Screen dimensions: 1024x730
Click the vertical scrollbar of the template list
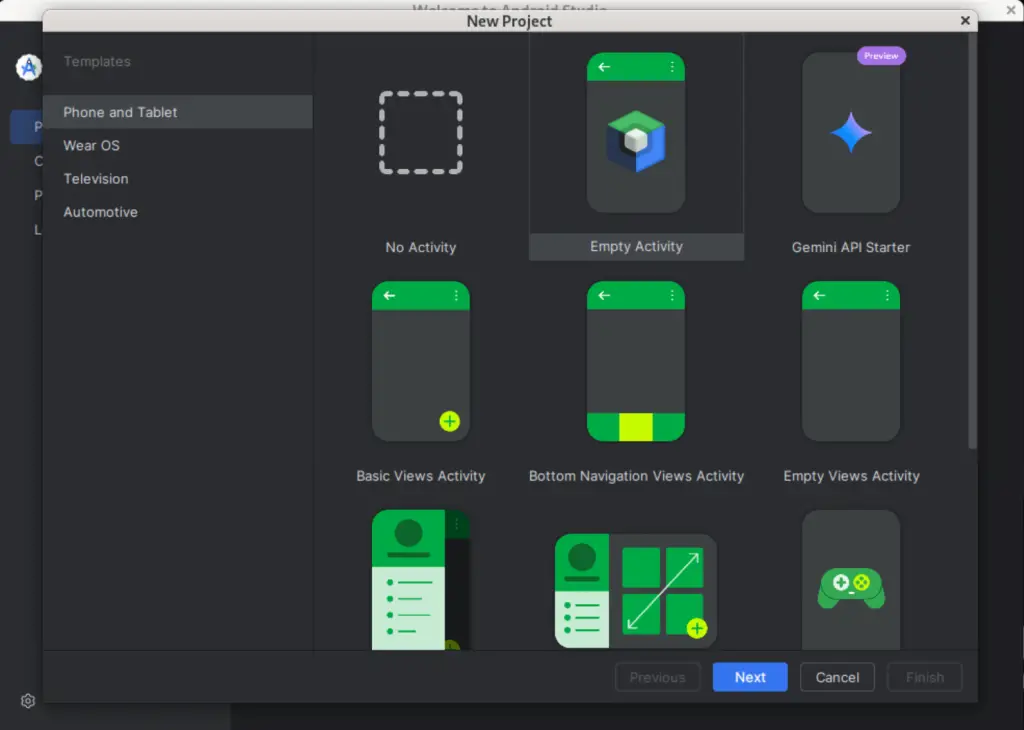tap(971, 240)
